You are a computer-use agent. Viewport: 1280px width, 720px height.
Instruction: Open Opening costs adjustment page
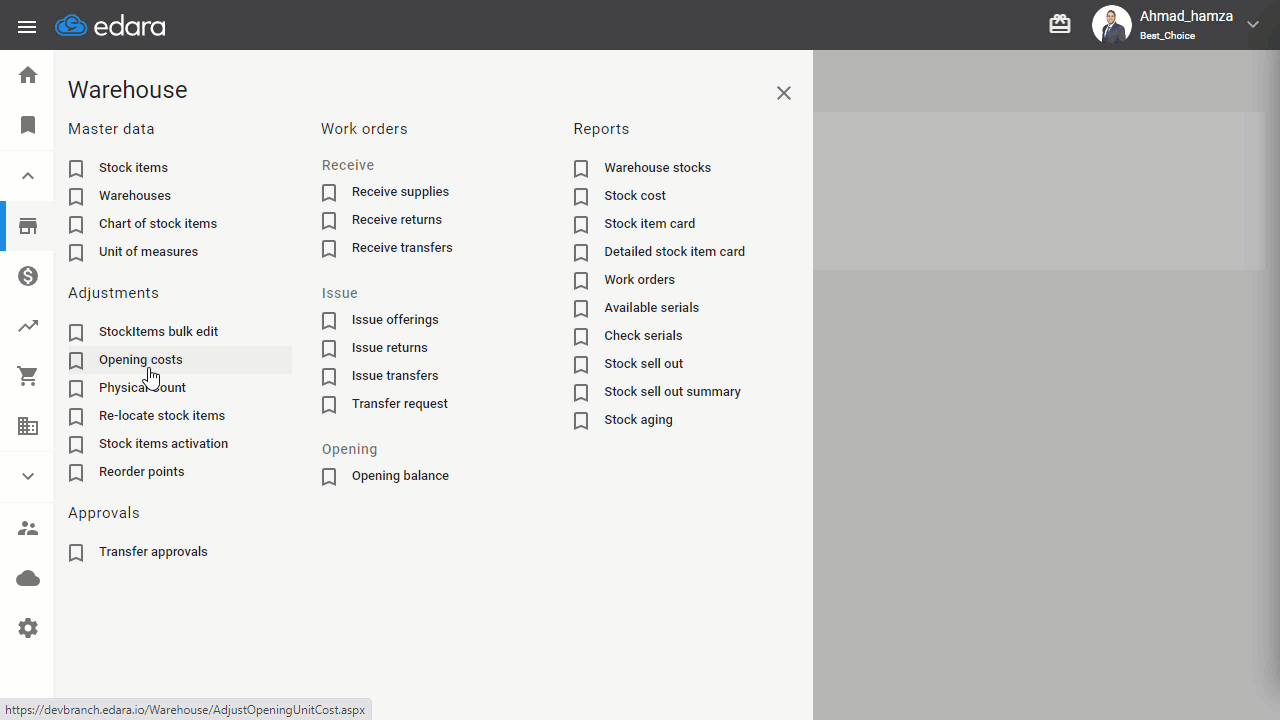[x=141, y=360]
